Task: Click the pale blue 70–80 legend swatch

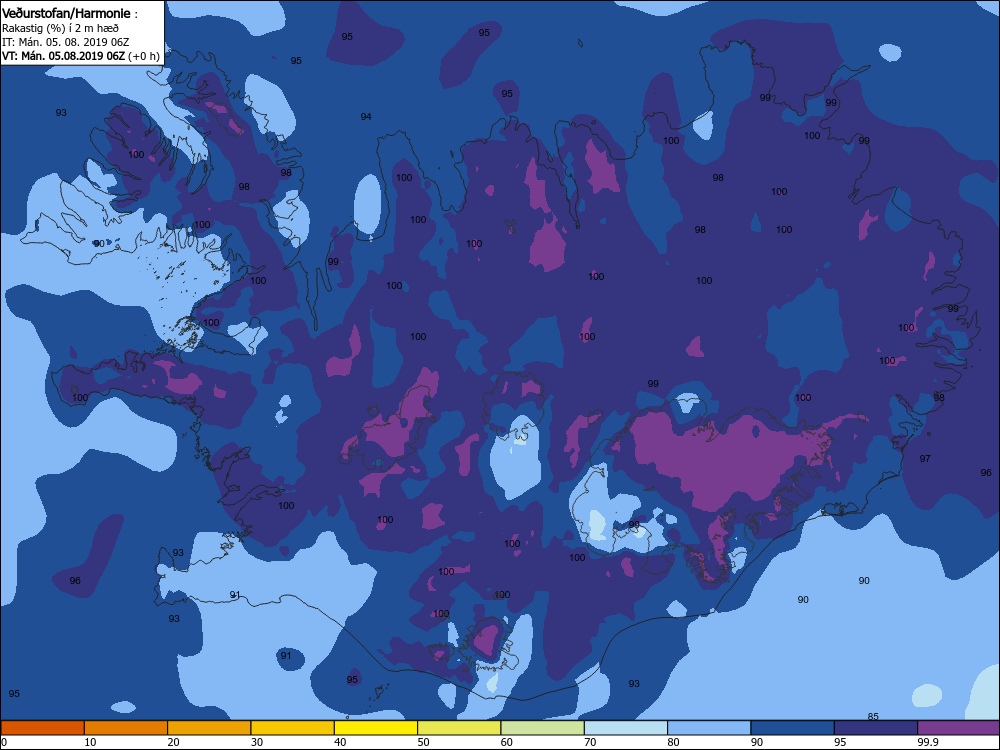Action: click(x=626, y=728)
